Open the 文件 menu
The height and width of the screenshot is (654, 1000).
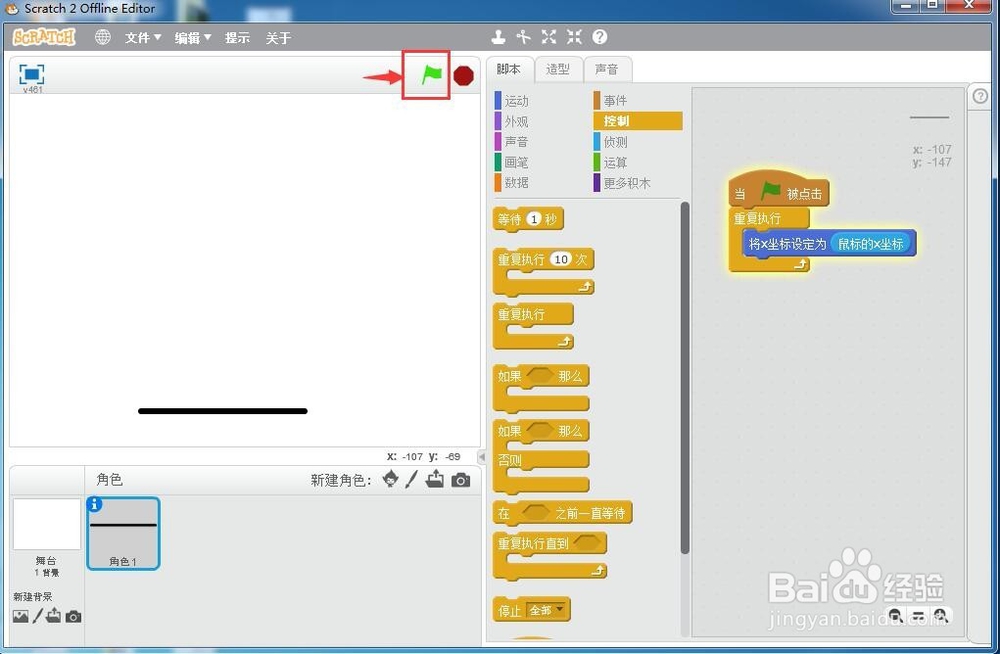click(x=143, y=38)
